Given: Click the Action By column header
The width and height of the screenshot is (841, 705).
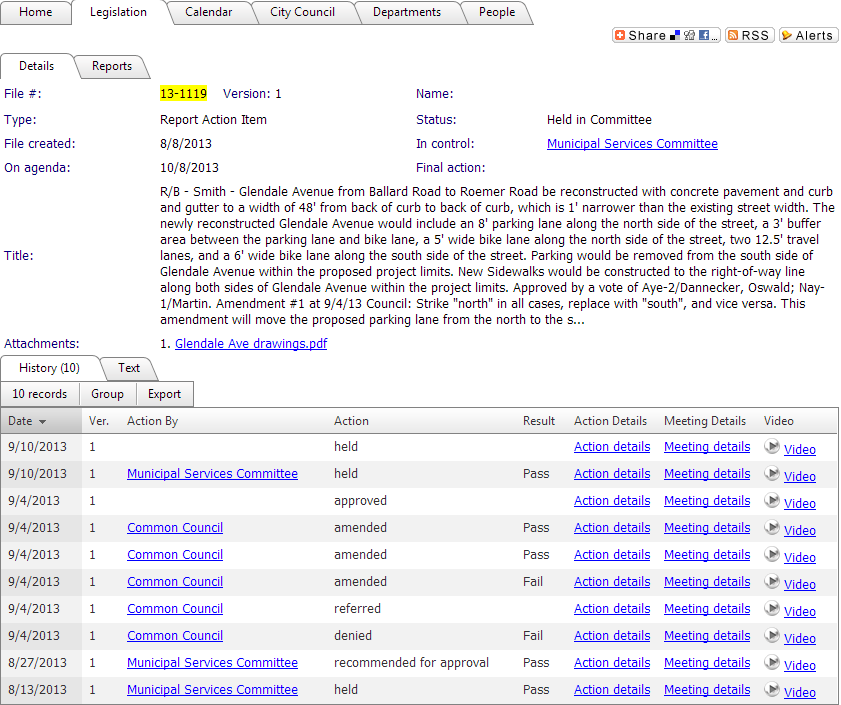Looking at the screenshot, I should pos(152,421).
